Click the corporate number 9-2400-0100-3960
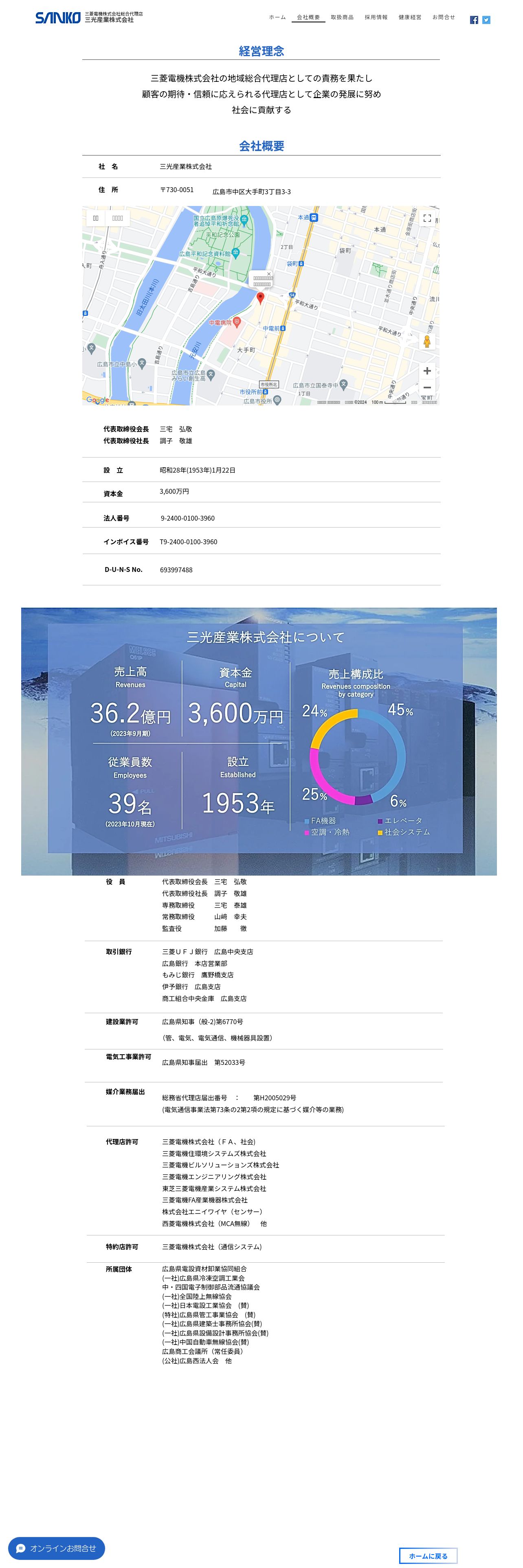Viewport: 523px width, 1568px height. tap(187, 518)
